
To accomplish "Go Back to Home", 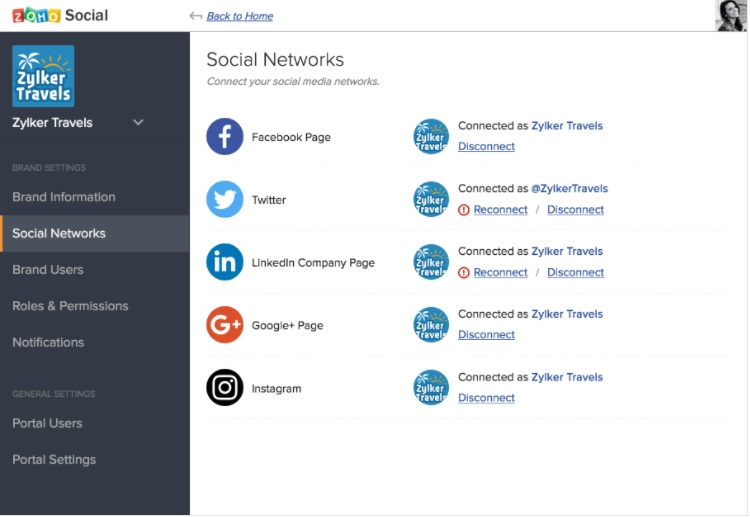I will point(239,16).
